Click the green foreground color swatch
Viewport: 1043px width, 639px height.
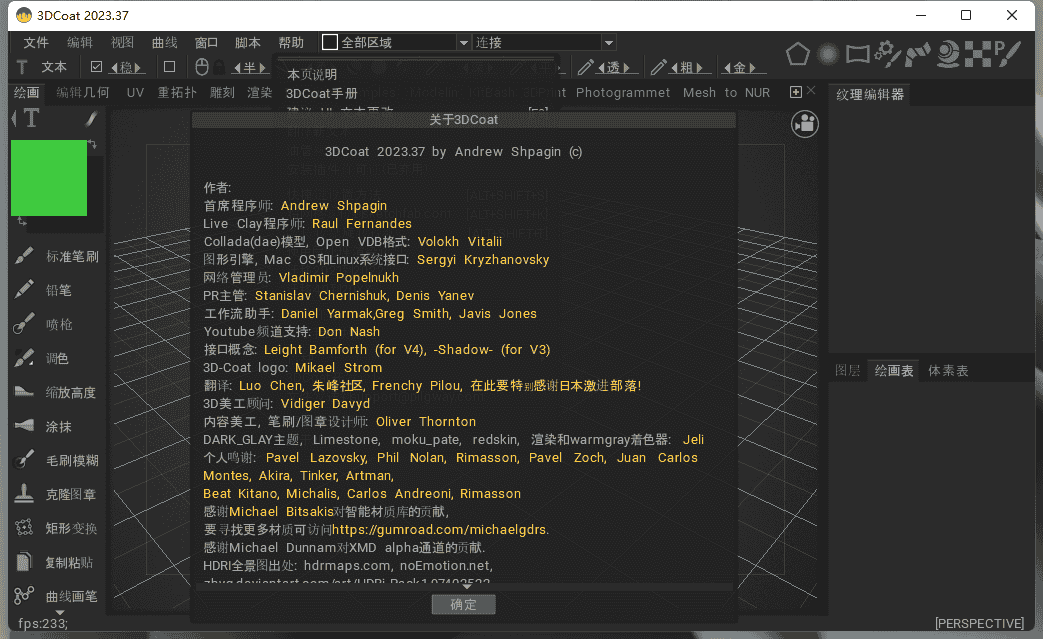49,178
